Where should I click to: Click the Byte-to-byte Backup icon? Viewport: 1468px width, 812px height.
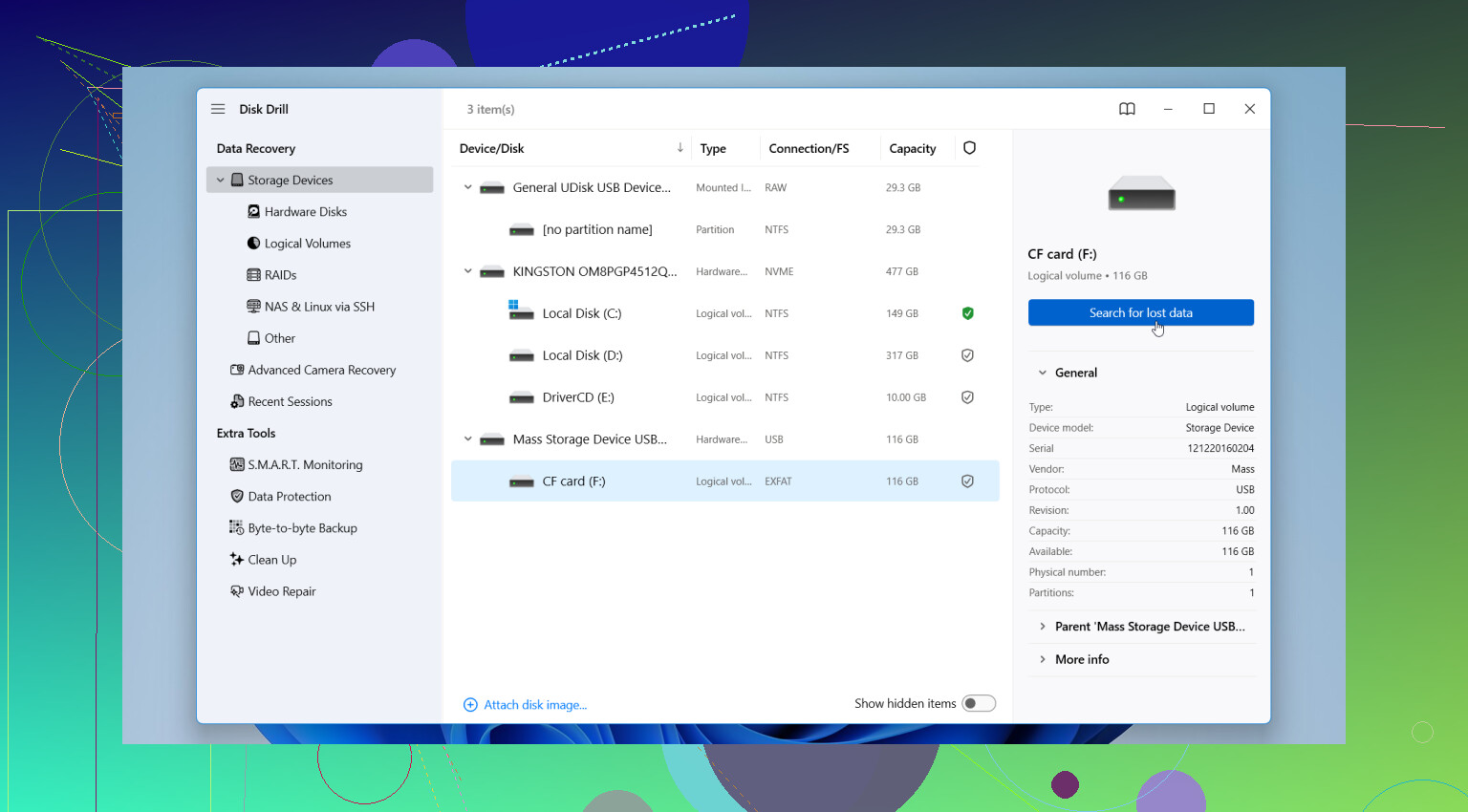pos(237,527)
